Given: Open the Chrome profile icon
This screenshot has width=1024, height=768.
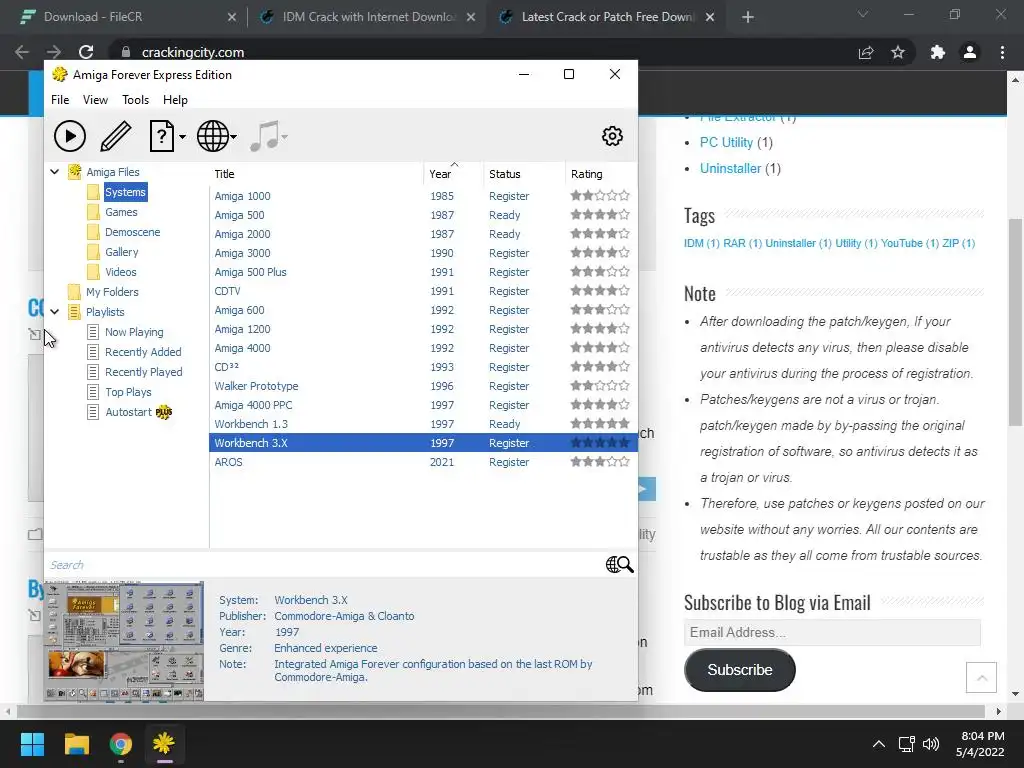Looking at the screenshot, I should pos(970,52).
